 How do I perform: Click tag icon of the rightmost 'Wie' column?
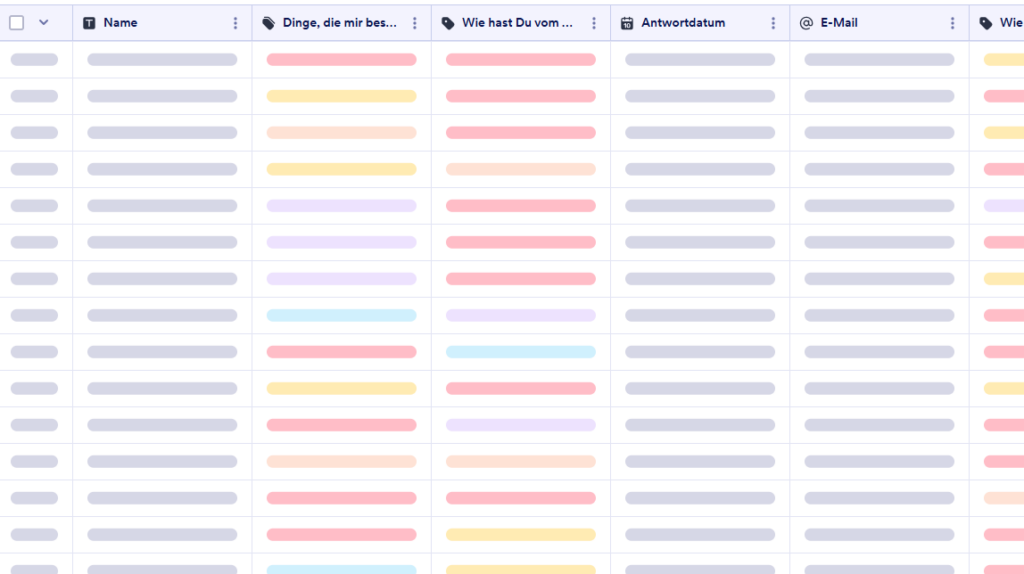pyautogui.click(x=986, y=23)
